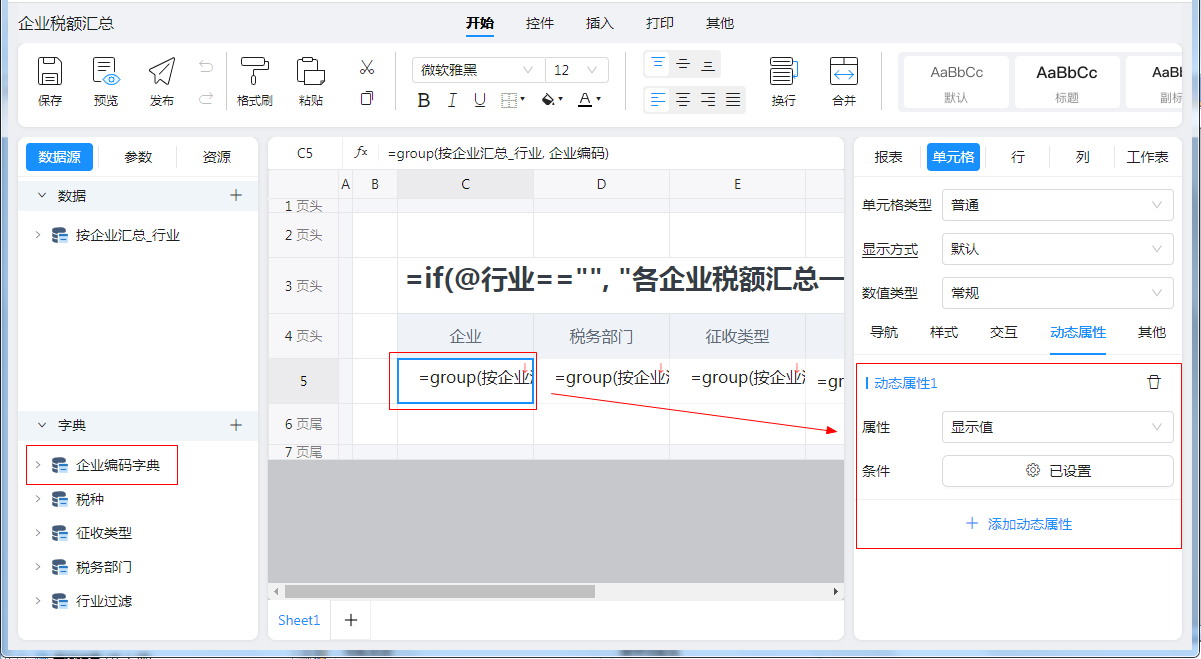Select the 格式刷 format painter
1201x659 pixels.
pyautogui.click(x=254, y=72)
